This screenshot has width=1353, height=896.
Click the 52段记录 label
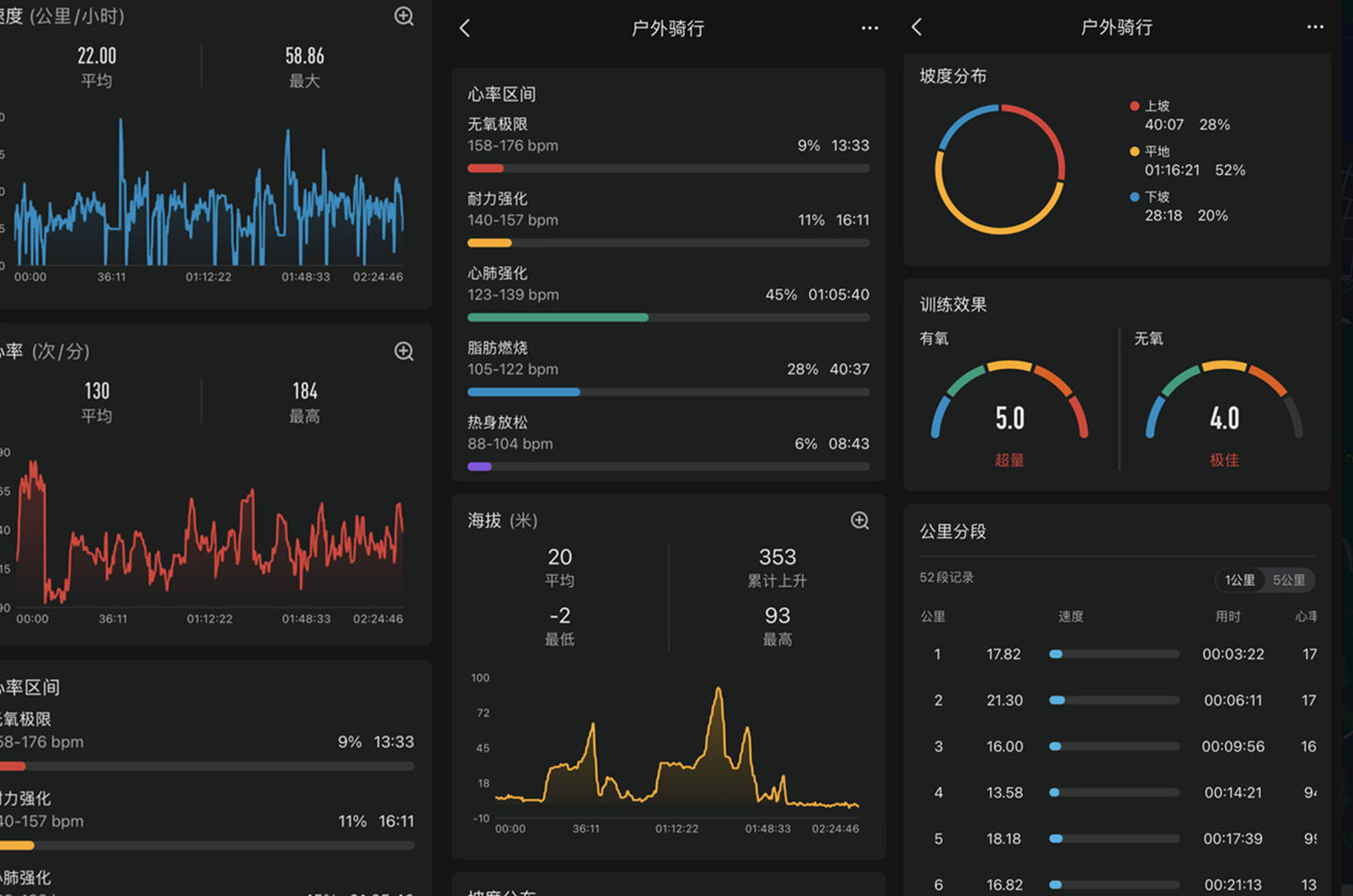[x=946, y=578]
